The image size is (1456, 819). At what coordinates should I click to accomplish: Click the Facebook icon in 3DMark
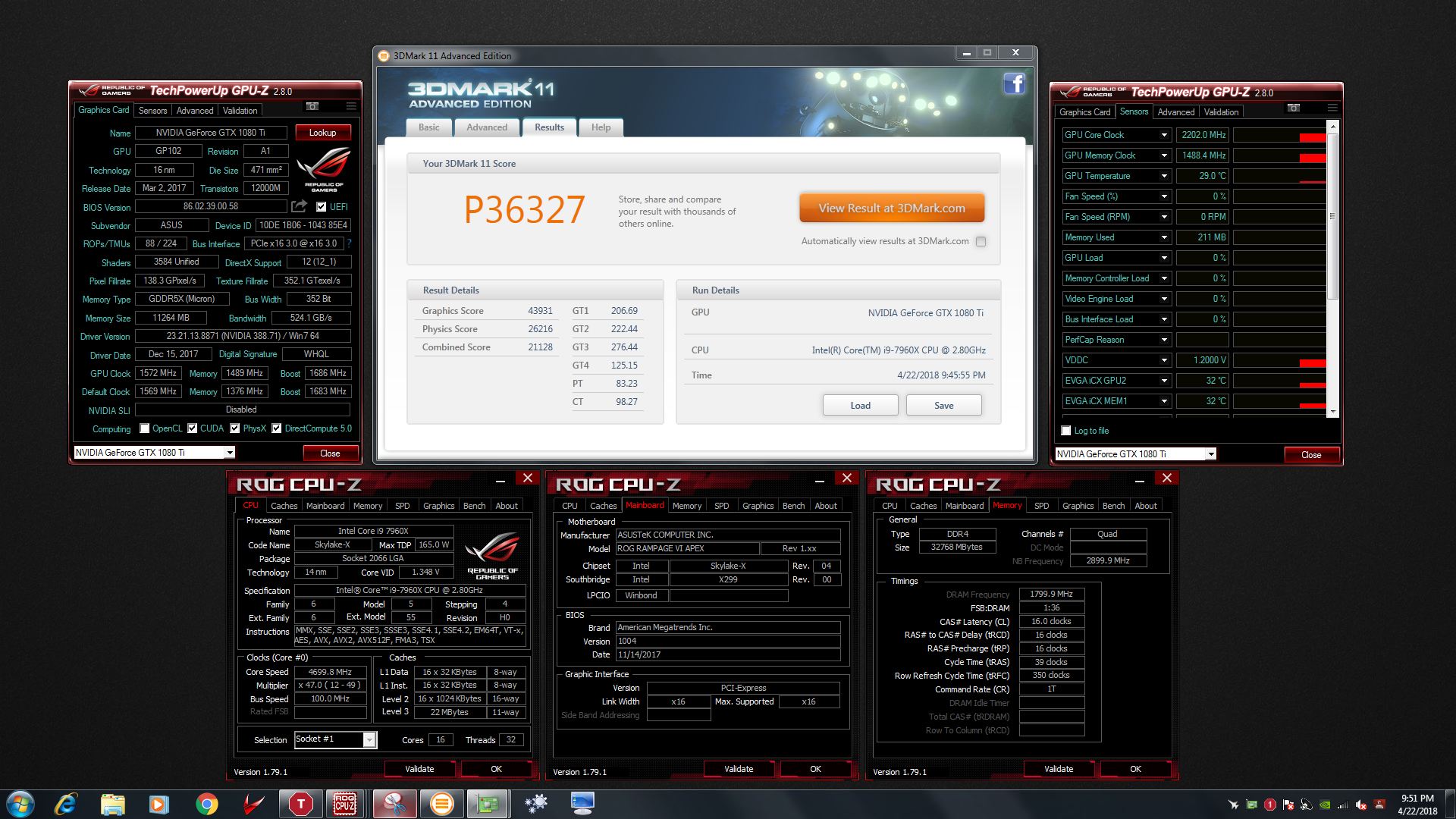point(1014,83)
